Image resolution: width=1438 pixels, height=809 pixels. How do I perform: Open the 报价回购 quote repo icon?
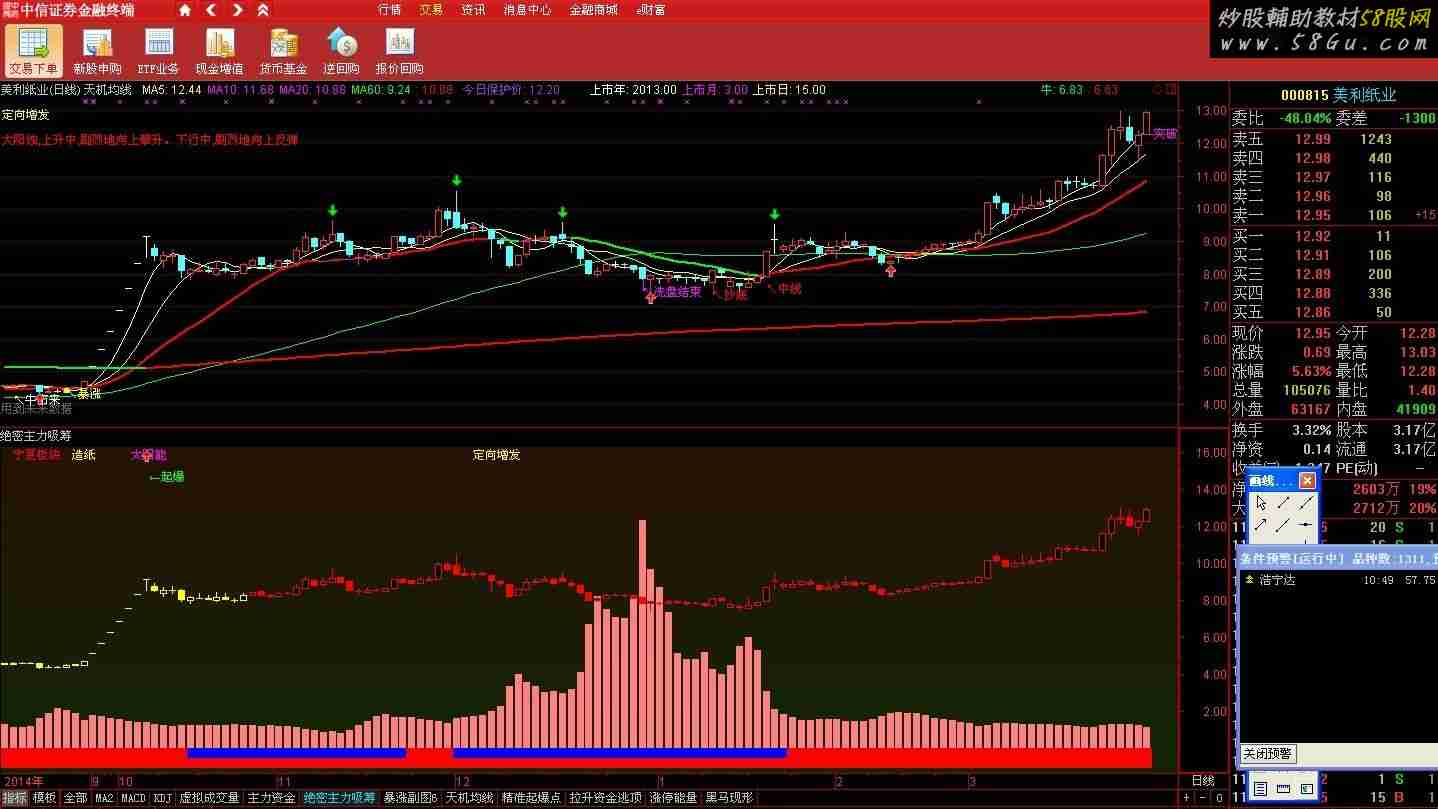click(400, 51)
